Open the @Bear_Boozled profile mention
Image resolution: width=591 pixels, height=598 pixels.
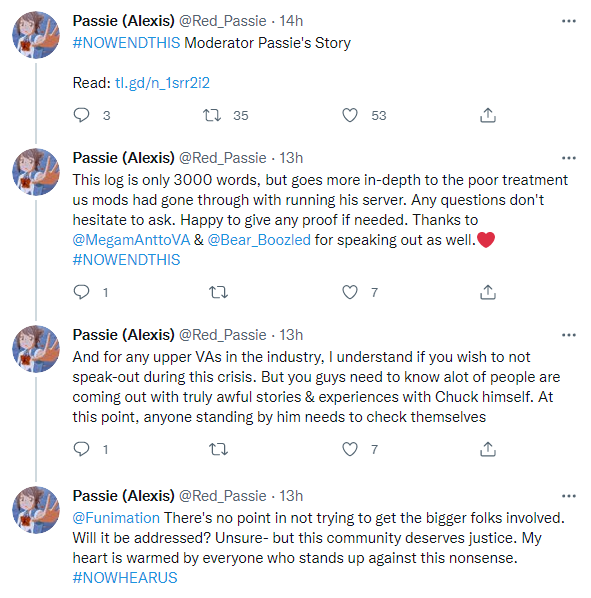[259, 240]
